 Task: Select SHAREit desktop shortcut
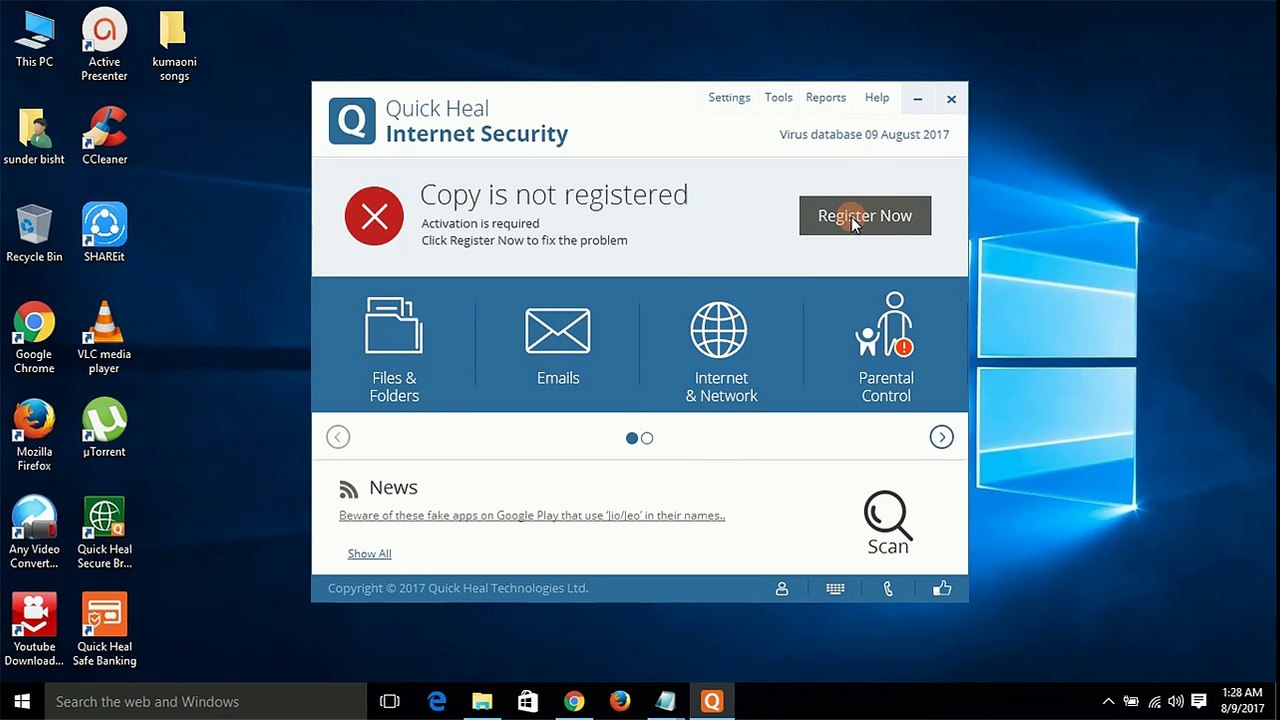pyautogui.click(x=104, y=234)
